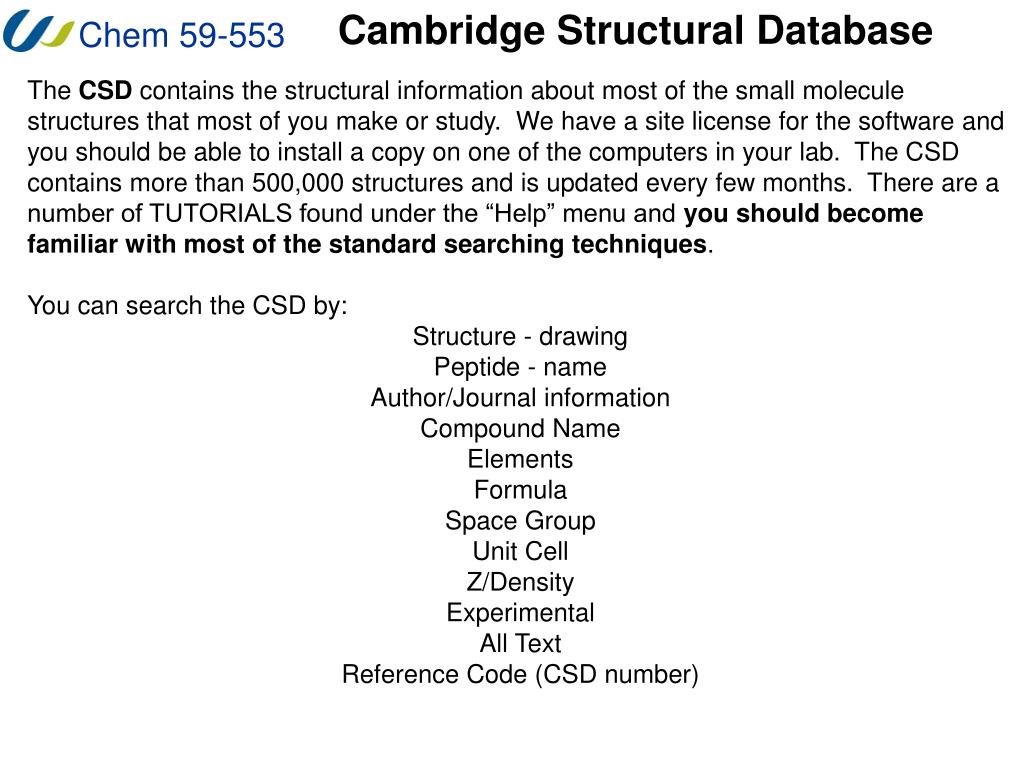The image size is (1024, 768).
Task: Choose 'Author/Journal information' list item
Action: click(x=520, y=398)
